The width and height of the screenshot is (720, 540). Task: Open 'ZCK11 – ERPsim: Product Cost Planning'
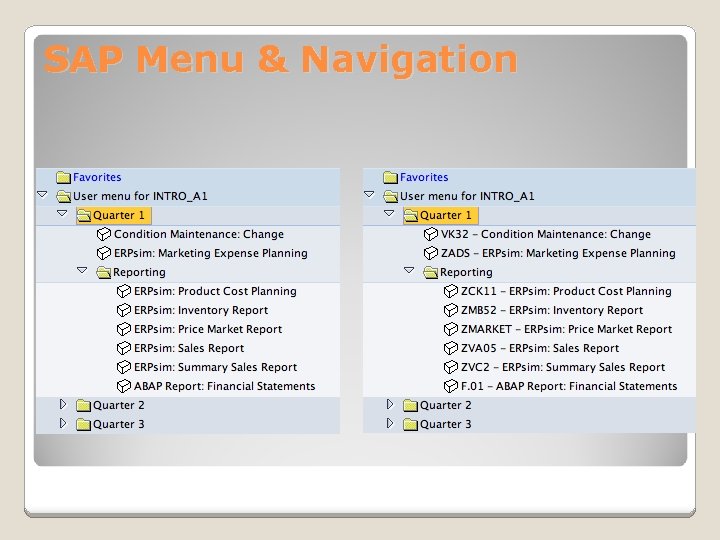pyautogui.click(x=566, y=291)
